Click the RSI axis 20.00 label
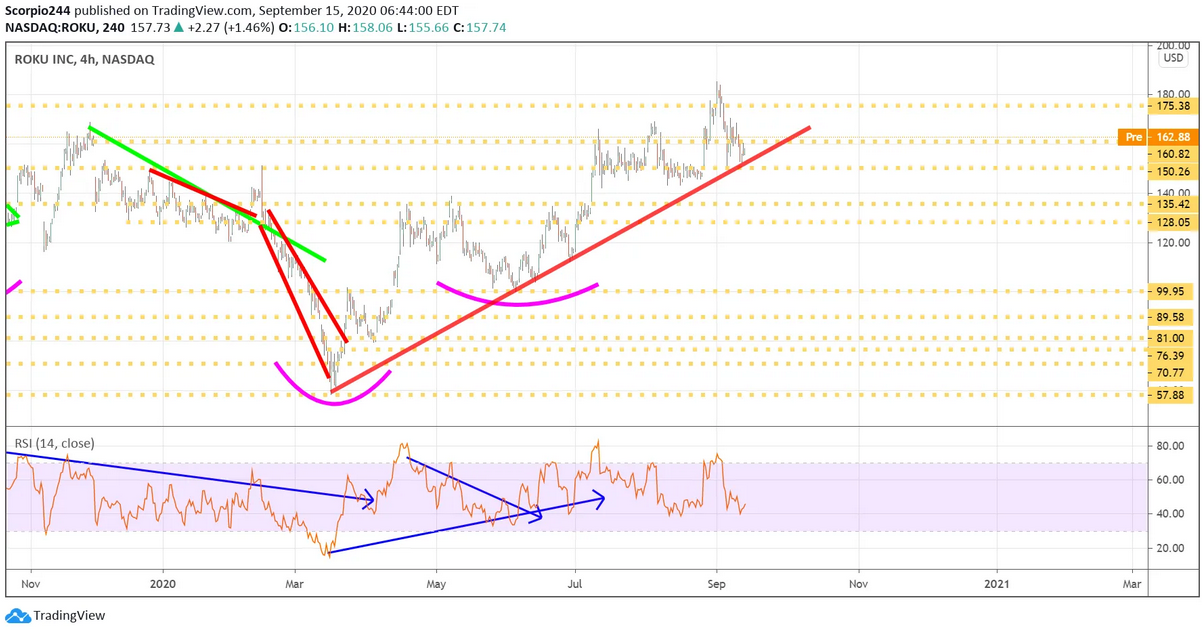This screenshot has width=1202, height=630. [x=1172, y=548]
